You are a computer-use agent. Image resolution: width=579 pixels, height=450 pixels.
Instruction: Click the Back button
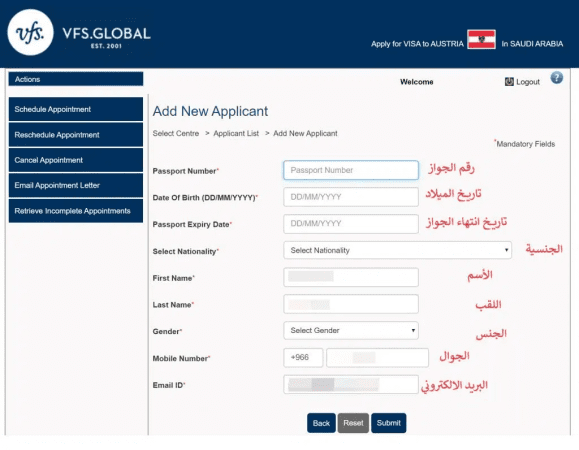click(321, 423)
